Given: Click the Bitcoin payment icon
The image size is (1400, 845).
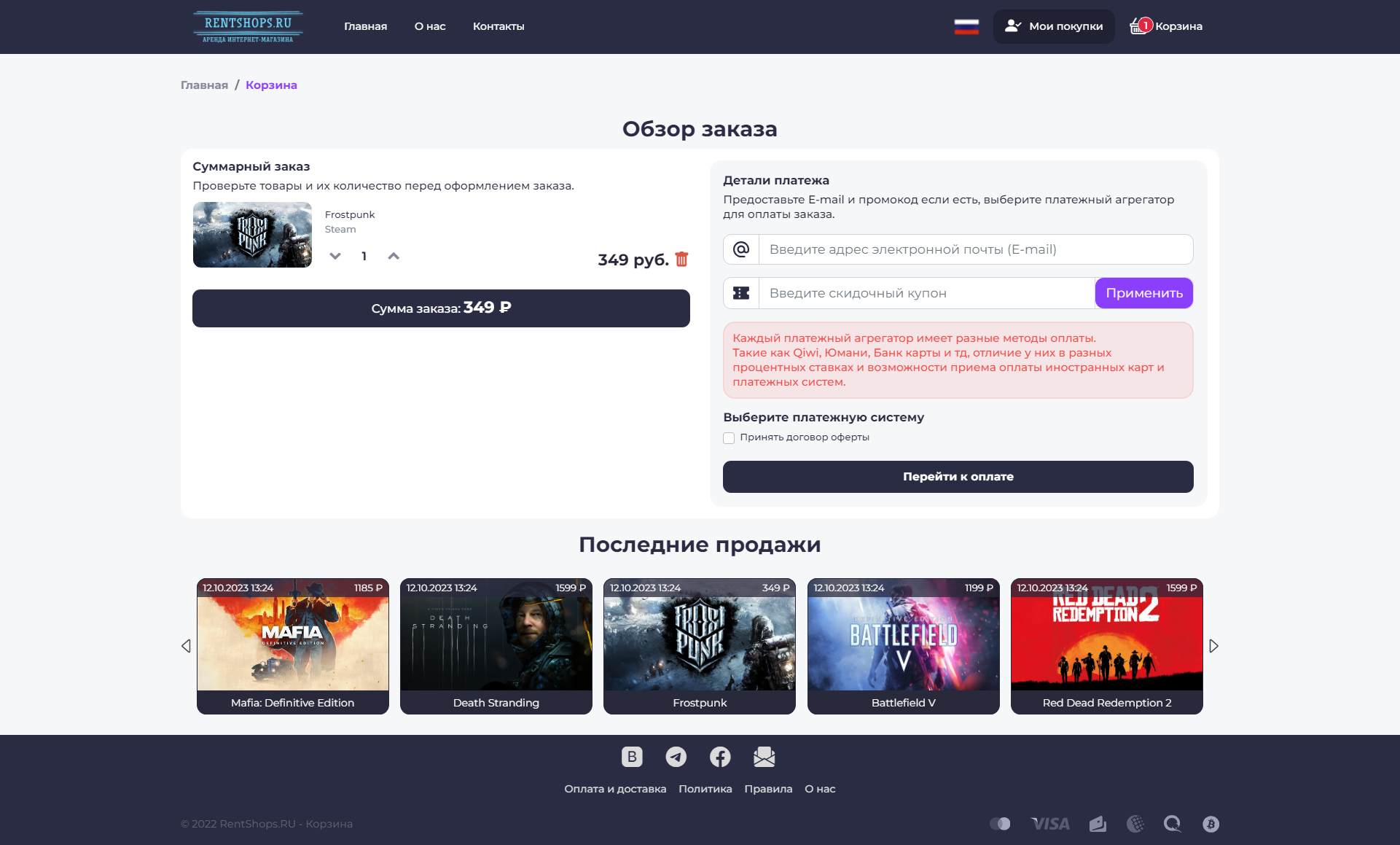Looking at the screenshot, I should click(x=1211, y=824).
